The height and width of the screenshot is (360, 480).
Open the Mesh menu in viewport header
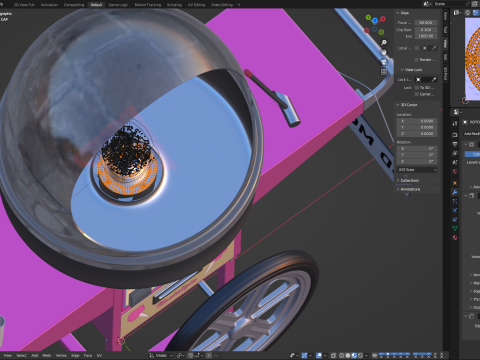(47, 355)
